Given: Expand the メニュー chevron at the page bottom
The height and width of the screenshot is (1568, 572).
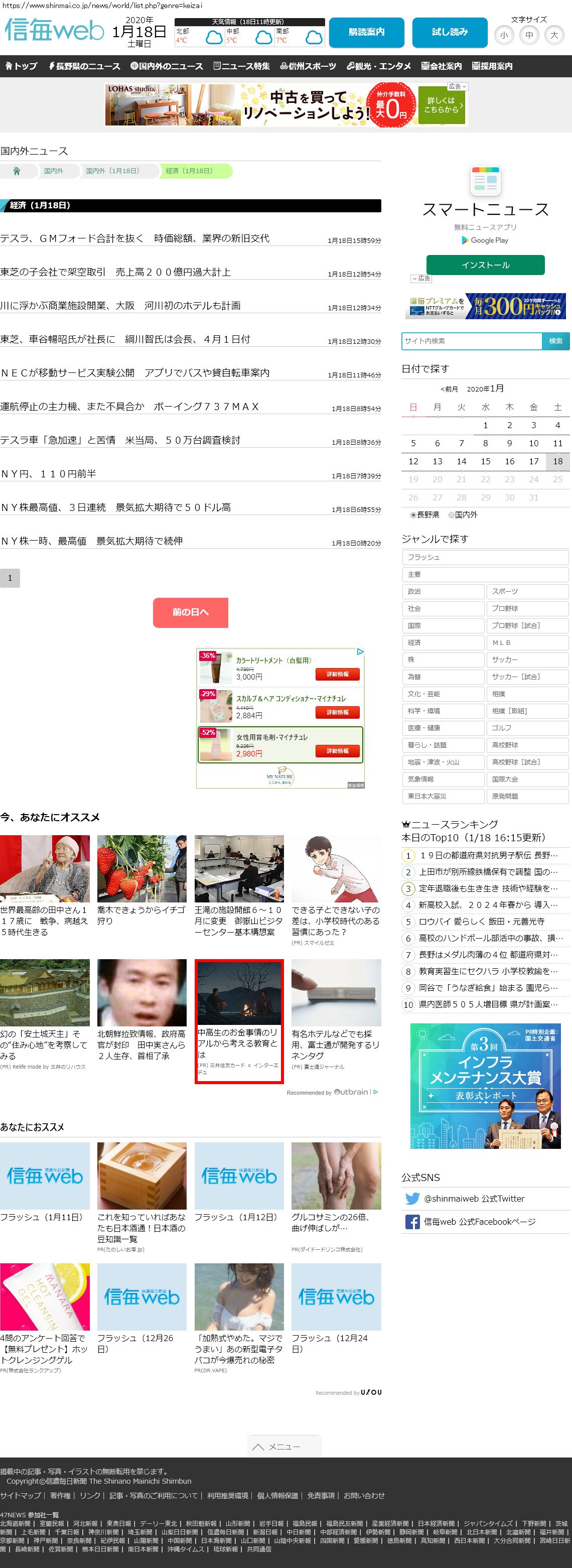Looking at the screenshot, I should (x=283, y=1446).
